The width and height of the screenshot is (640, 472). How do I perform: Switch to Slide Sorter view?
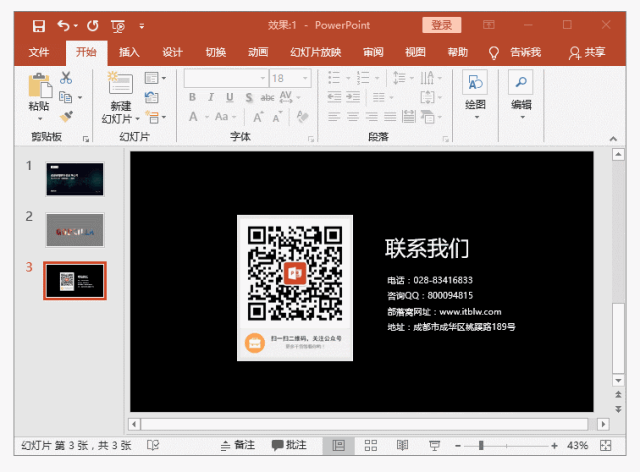pos(370,445)
